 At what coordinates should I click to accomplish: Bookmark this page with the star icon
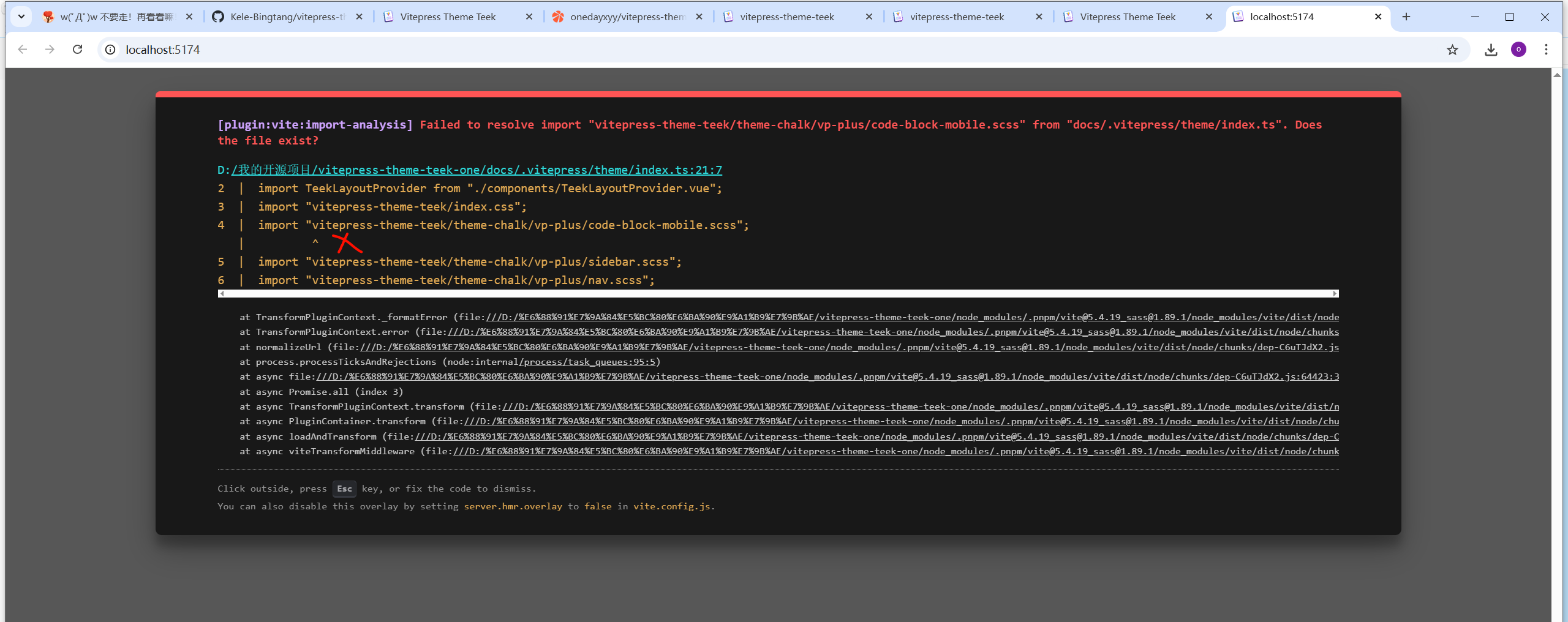click(1452, 50)
